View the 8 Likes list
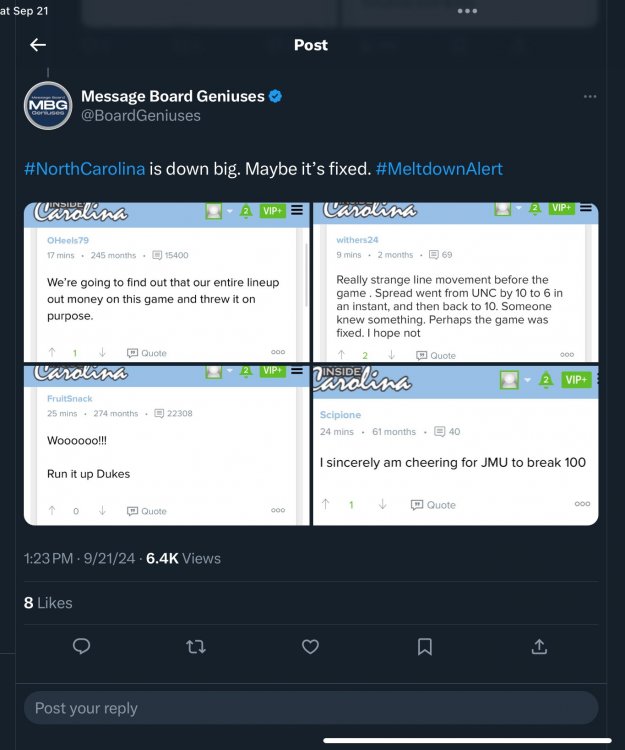The image size is (625, 750). [x=48, y=603]
